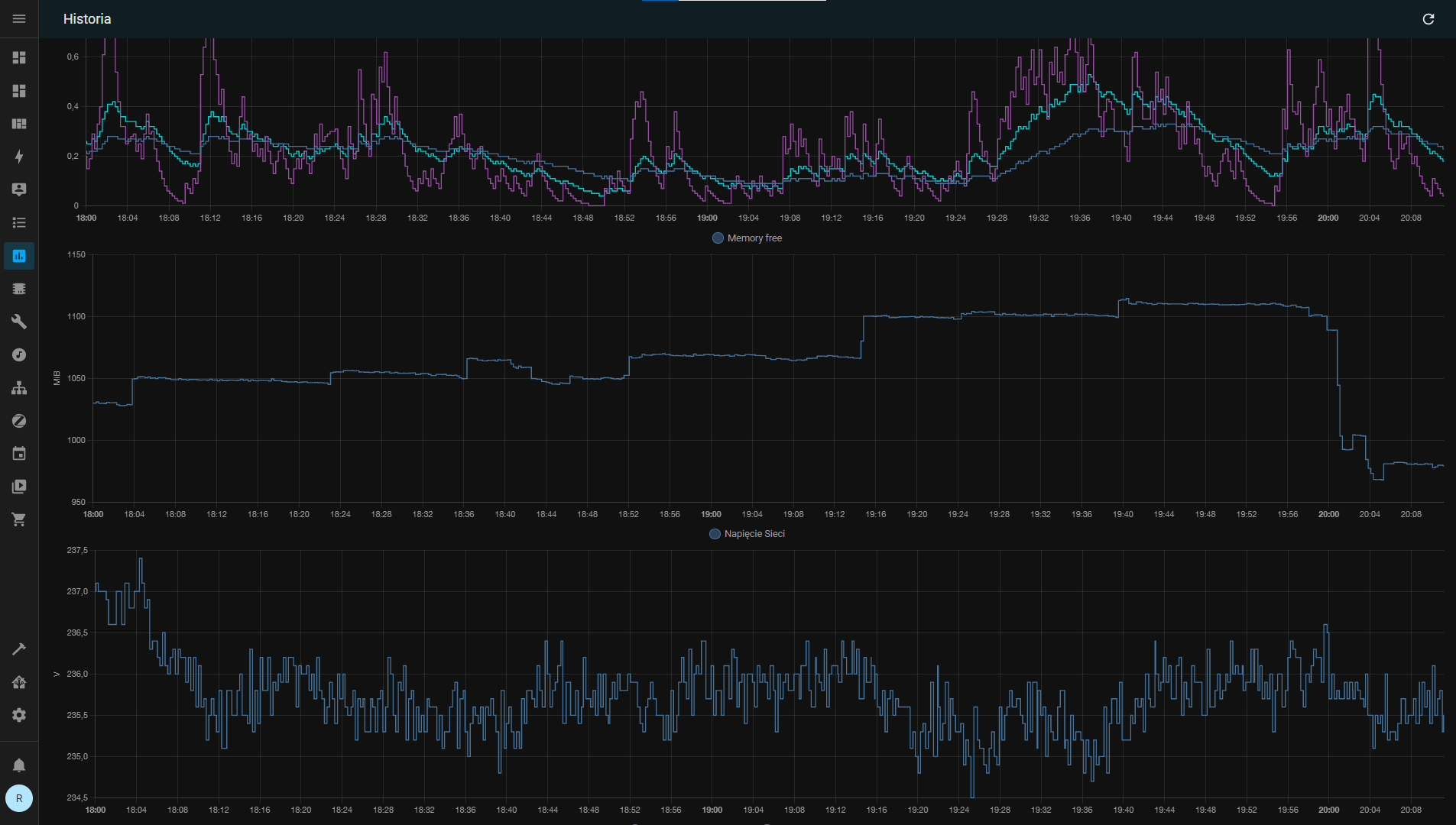
Task: Open the network hierarchy sidebar panel
Action: click(x=19, y=388)
